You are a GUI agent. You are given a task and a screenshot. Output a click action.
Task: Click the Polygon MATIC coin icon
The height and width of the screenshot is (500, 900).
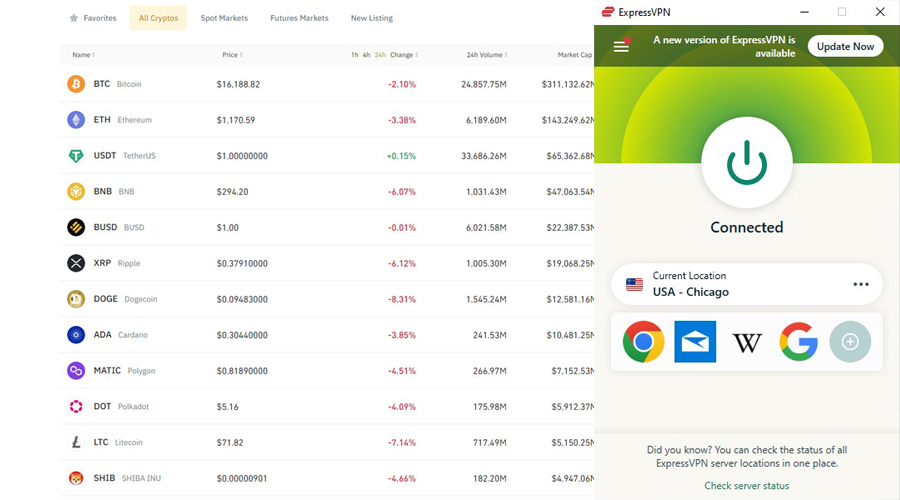click(76, 371)
